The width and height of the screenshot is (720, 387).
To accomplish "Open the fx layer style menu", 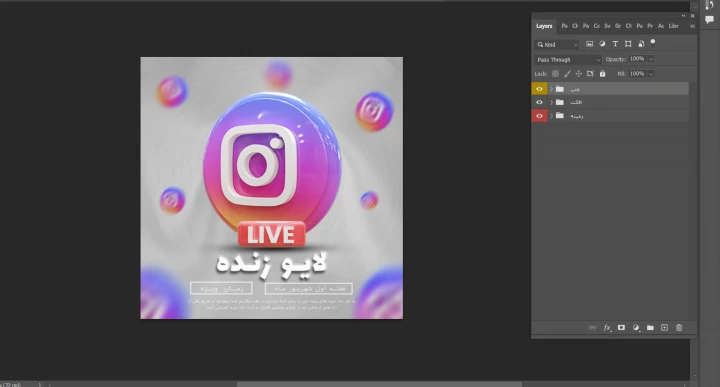I will click(x=607, y=327).
